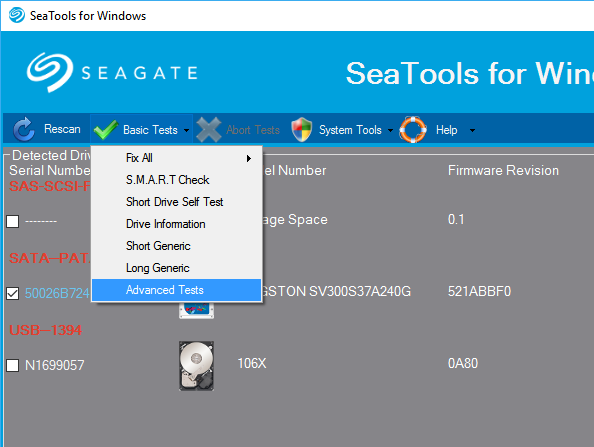Click the System Tools toolbar label

coord(350,130)
